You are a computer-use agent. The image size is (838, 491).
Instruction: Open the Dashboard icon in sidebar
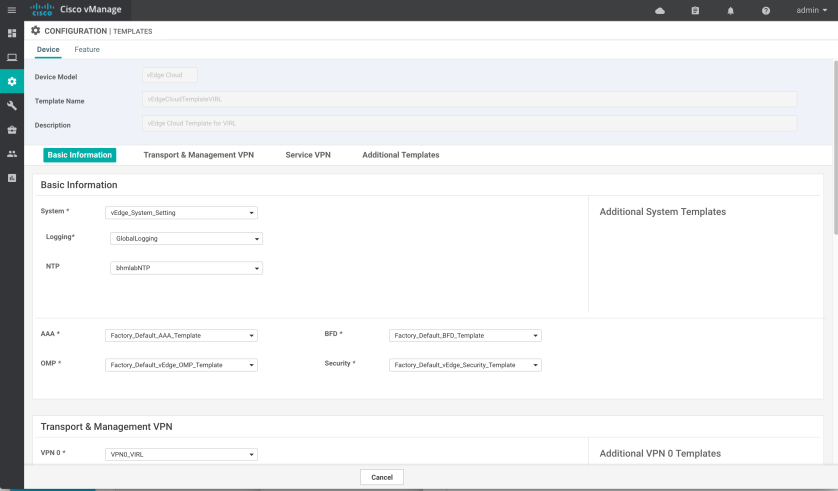(12, 33)
